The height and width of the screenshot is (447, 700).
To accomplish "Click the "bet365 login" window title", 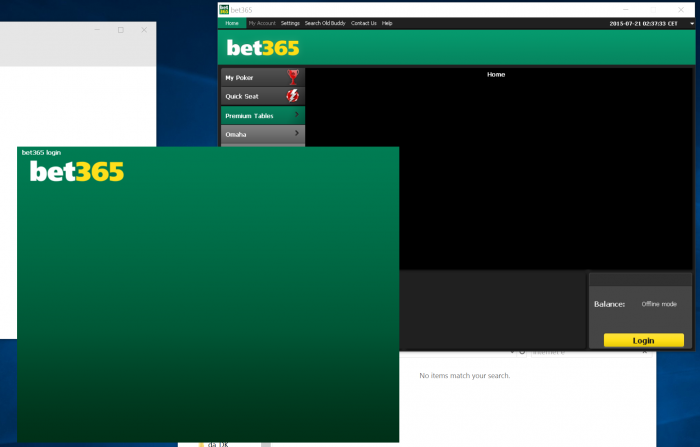I will [x=41, y=152].
